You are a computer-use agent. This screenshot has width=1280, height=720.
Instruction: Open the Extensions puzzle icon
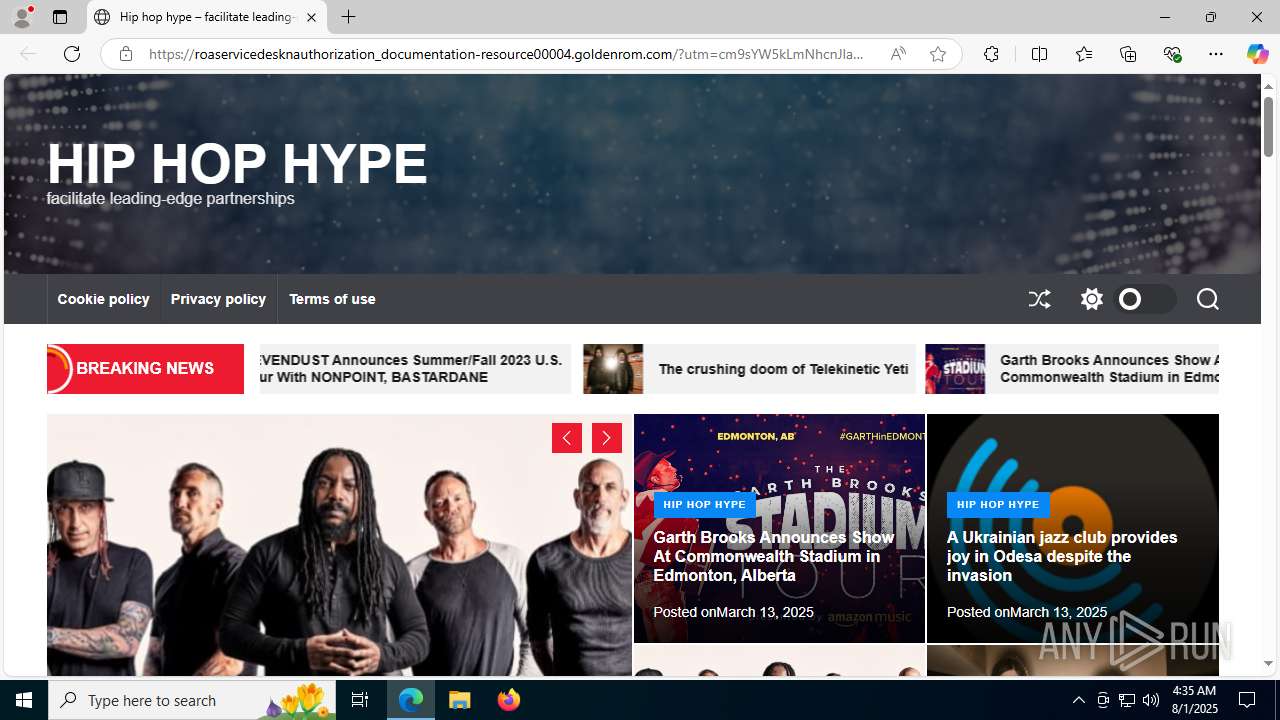coord(991,54)
